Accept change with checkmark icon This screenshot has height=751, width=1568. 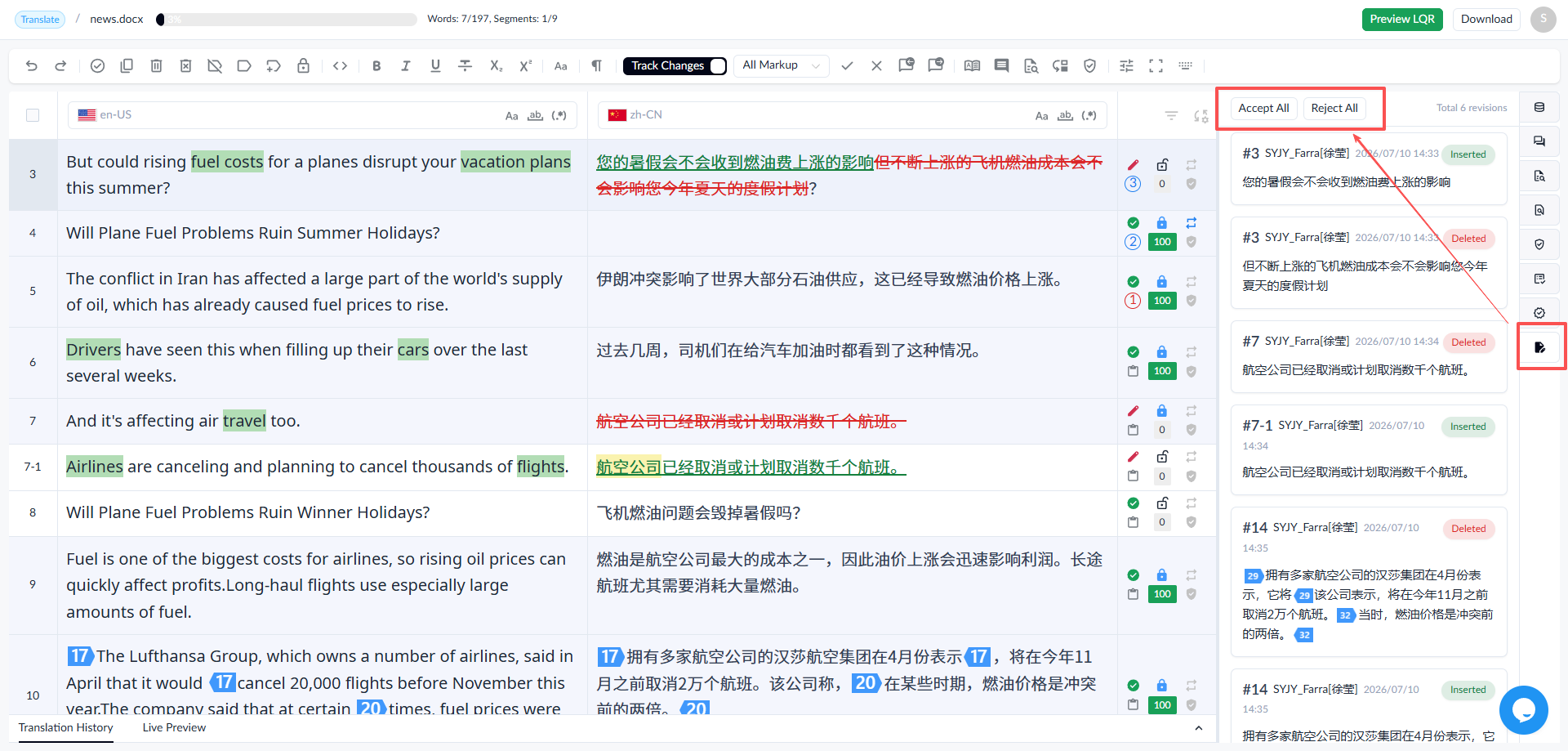(x=847, y=66)
